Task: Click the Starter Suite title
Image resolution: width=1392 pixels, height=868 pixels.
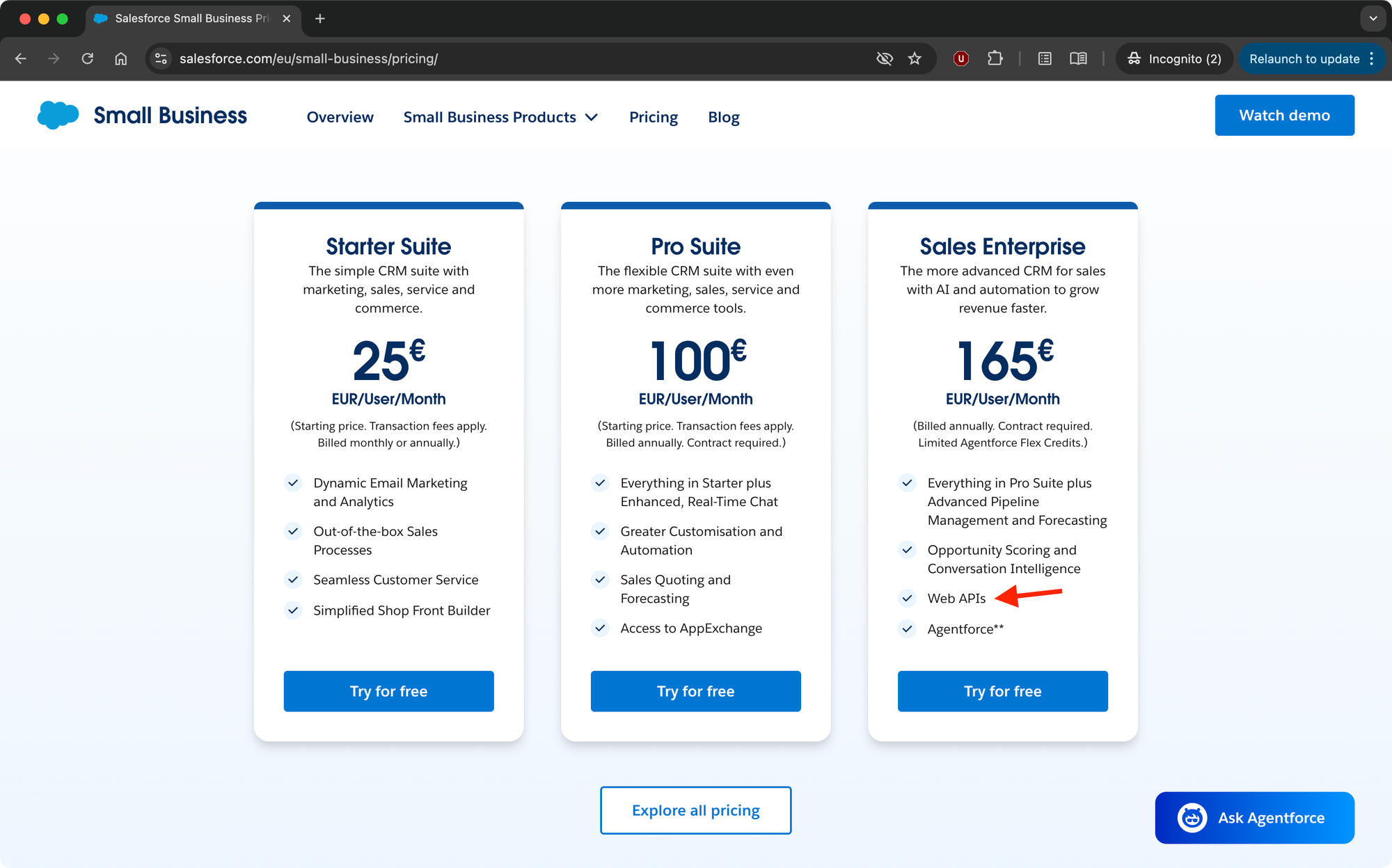Action: pos(388,246)
